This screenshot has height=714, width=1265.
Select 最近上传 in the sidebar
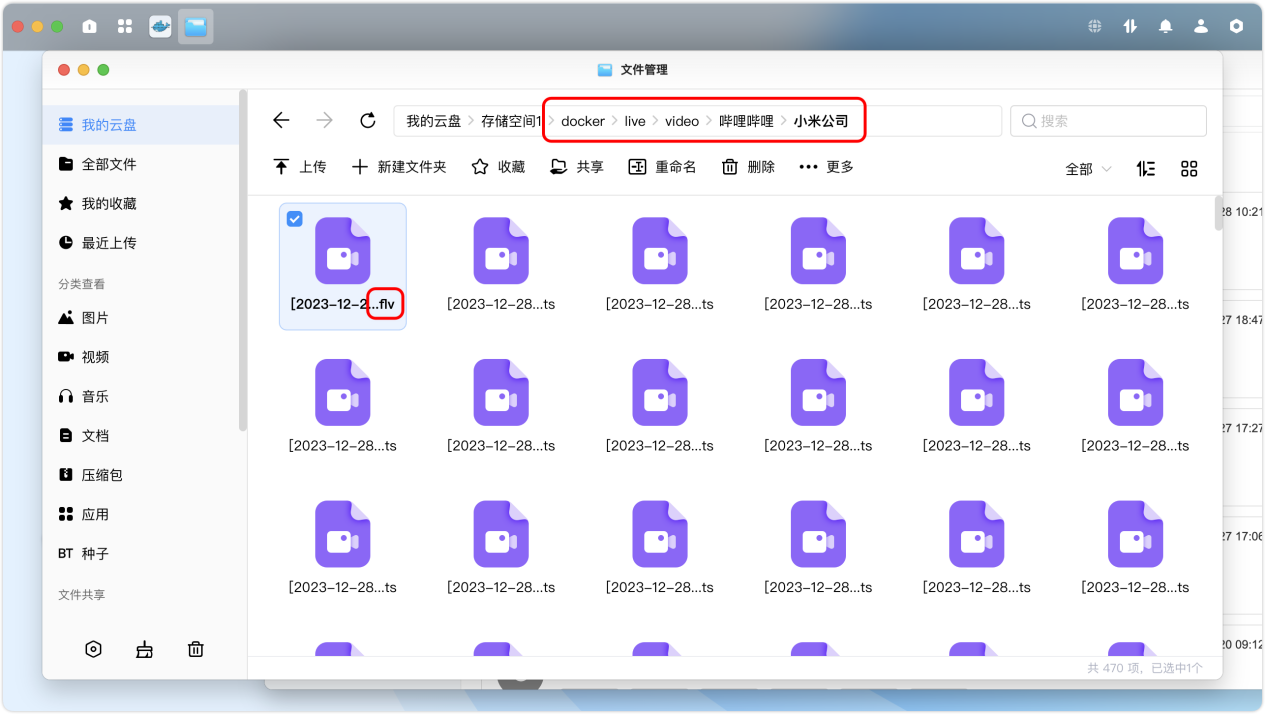coord(100,242)
